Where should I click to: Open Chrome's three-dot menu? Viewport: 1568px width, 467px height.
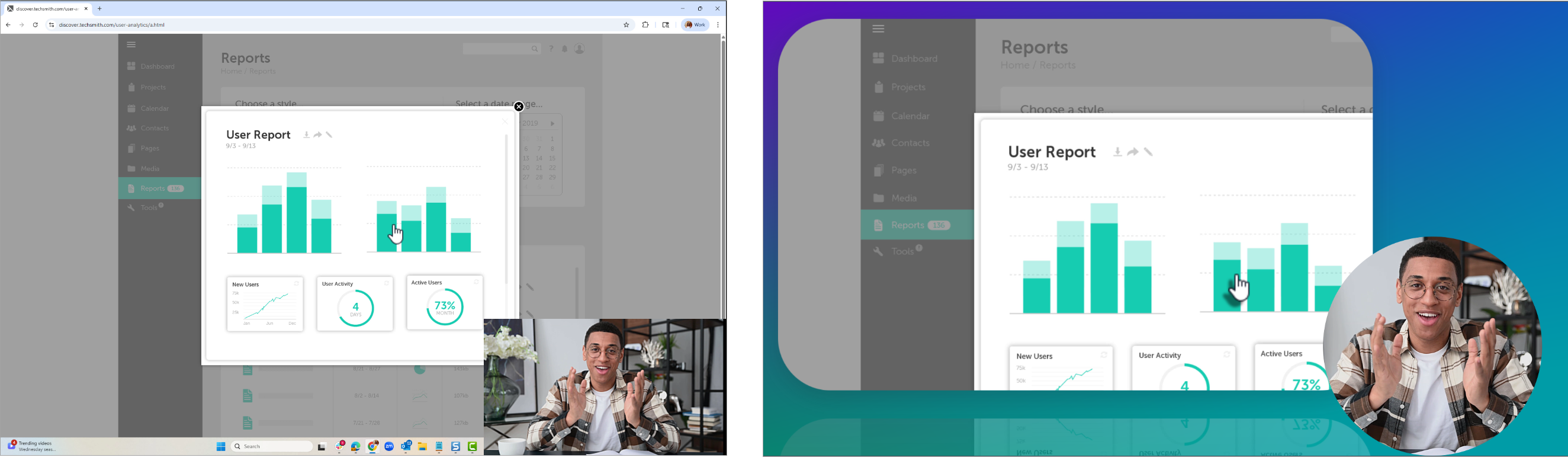[718, 25]
